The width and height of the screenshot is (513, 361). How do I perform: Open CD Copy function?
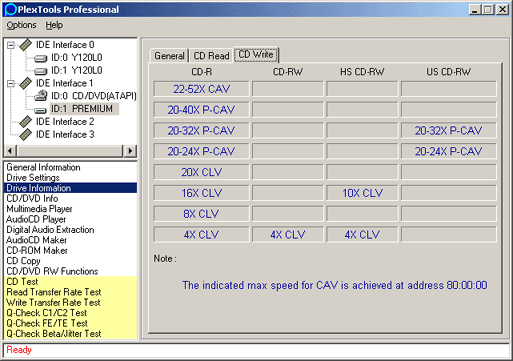23,261
